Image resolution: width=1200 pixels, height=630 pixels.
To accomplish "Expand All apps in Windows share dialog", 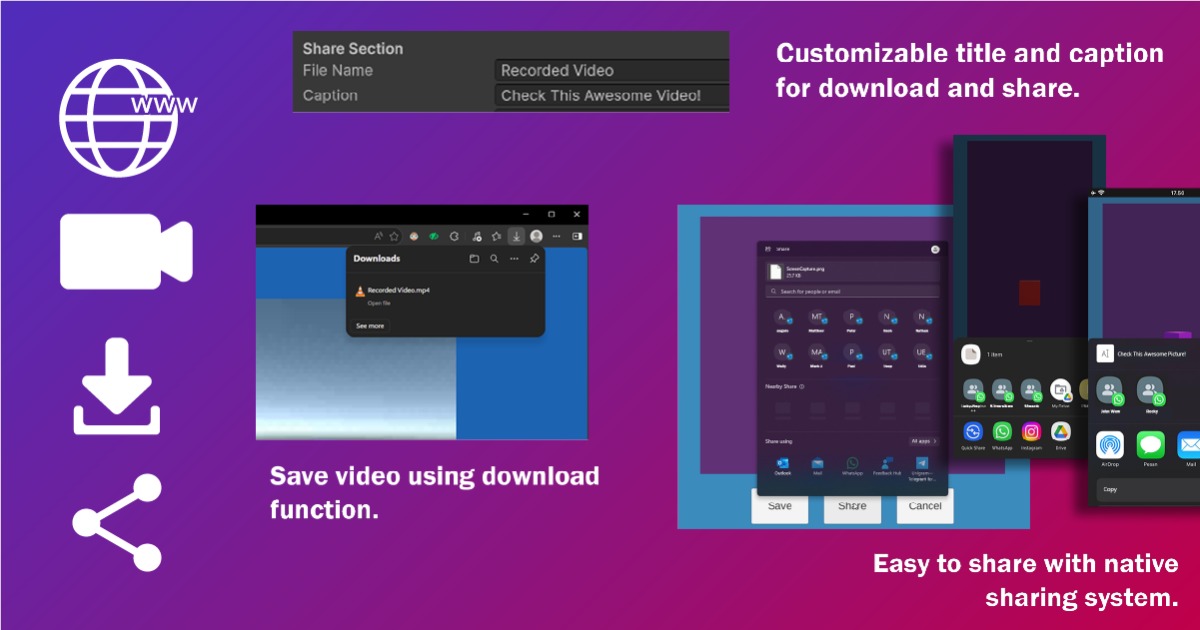I will [x=924, y=441].
